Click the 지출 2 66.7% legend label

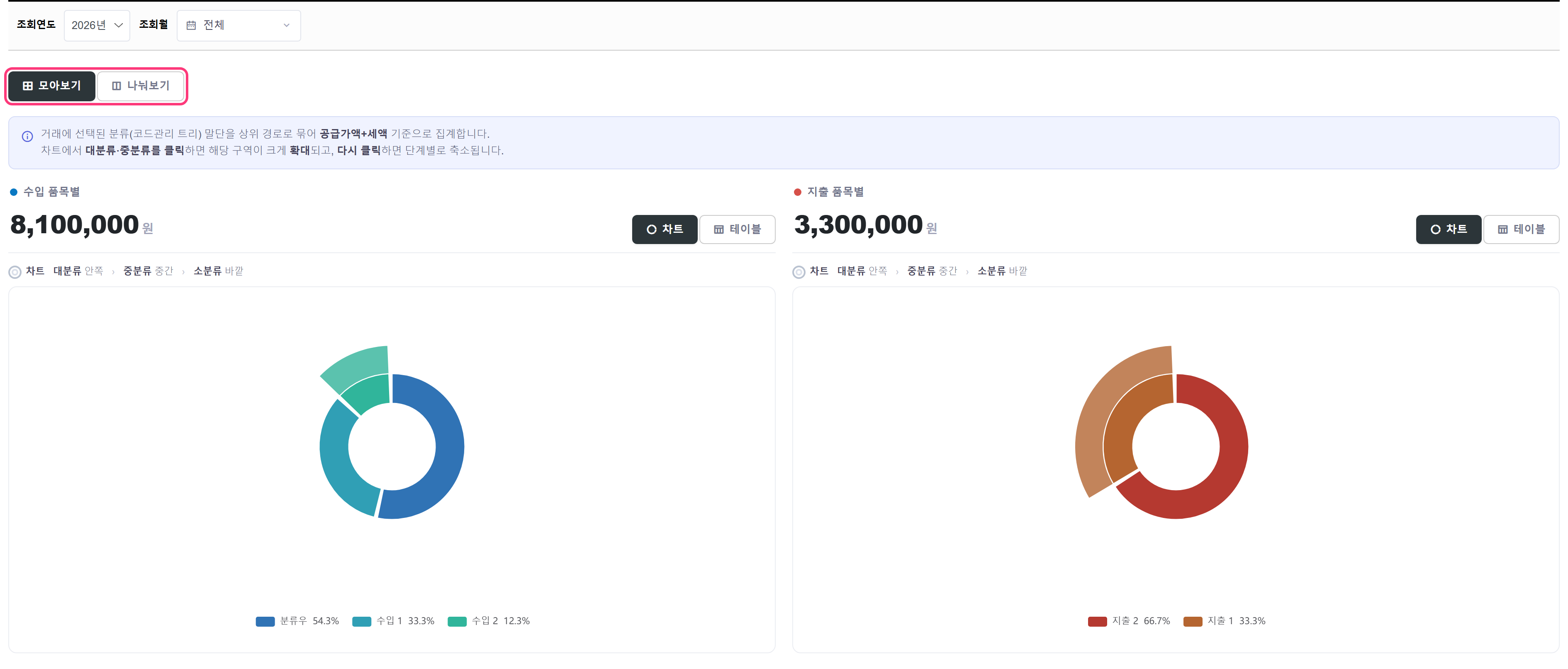point(1141,621)
